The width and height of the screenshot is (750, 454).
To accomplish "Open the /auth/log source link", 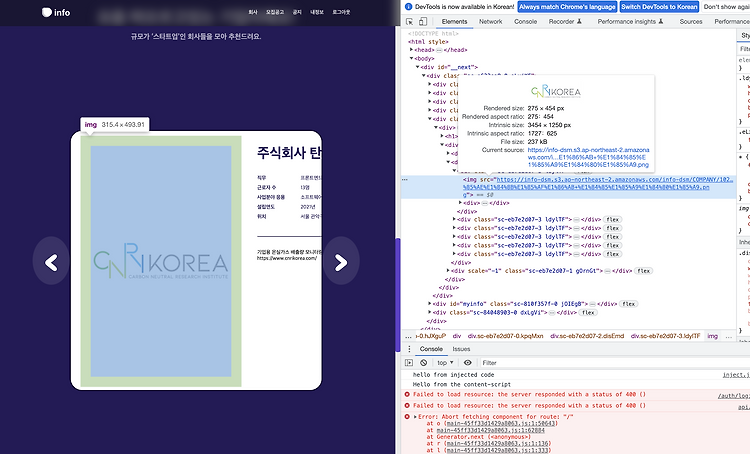I will tap(734, 396).
